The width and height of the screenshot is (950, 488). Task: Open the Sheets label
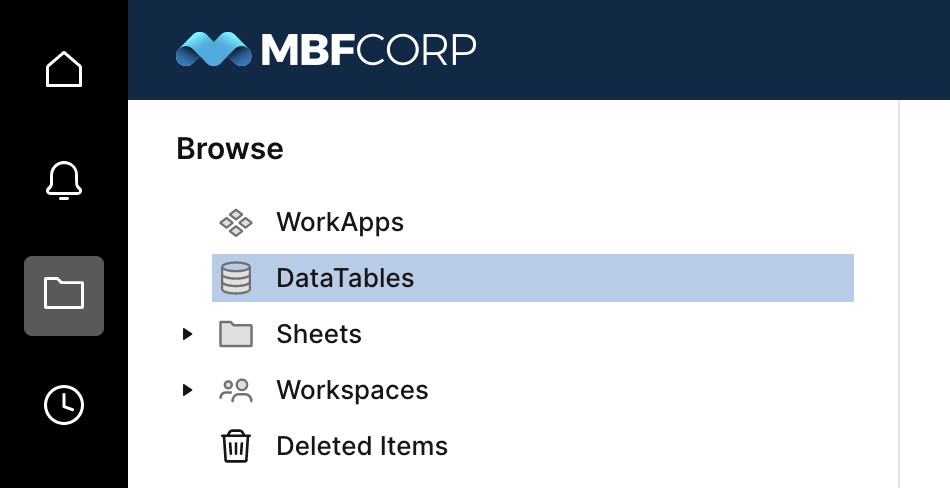(319, 334)
